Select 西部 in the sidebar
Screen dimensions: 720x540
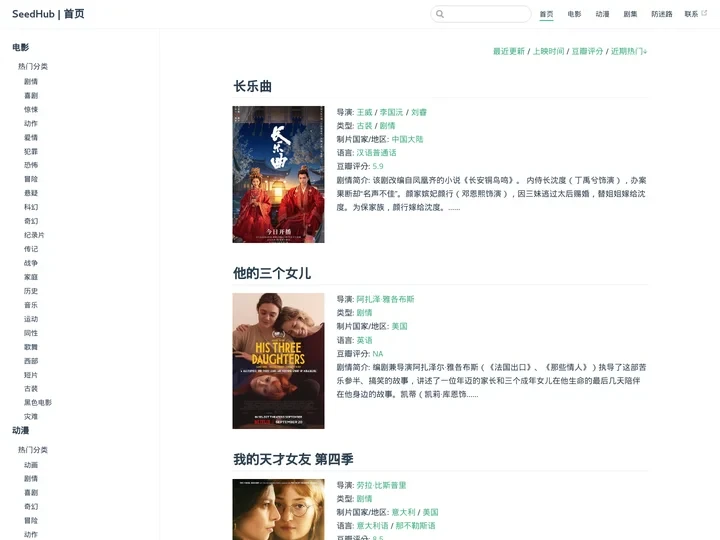[31, 361]
